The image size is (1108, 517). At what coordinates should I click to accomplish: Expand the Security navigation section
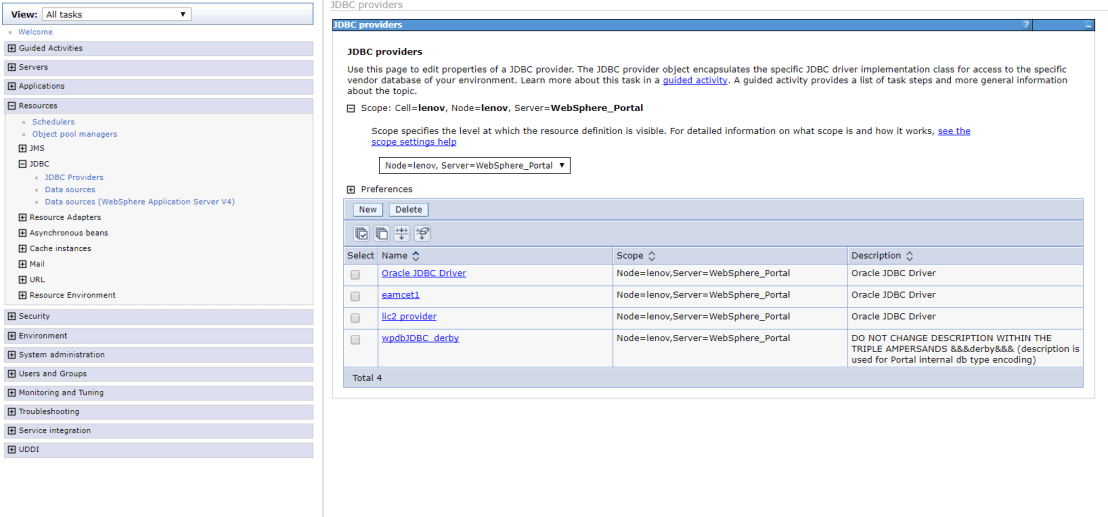(x=11, y=316)
